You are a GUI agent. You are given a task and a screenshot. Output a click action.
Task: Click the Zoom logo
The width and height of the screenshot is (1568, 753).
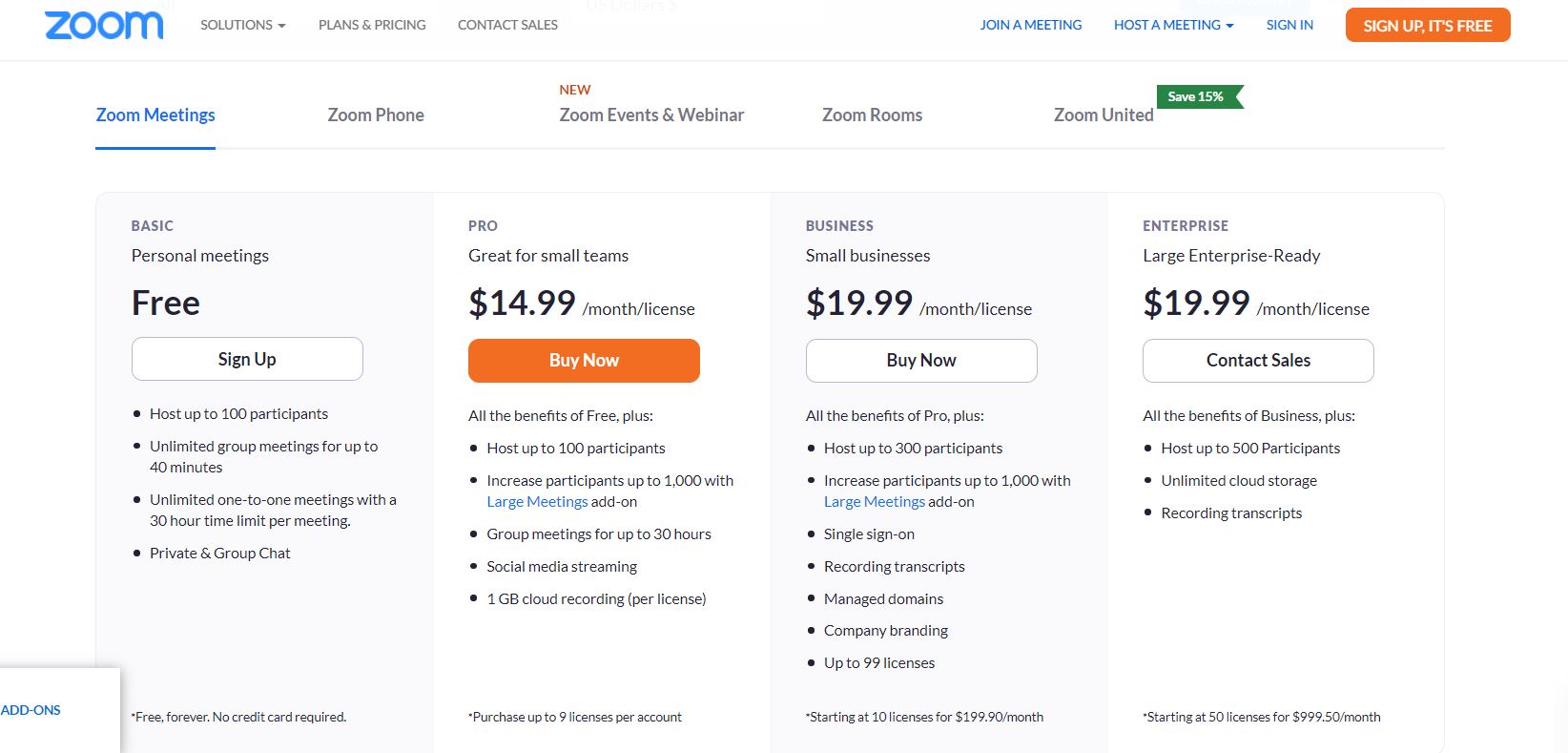pos(104,26)
